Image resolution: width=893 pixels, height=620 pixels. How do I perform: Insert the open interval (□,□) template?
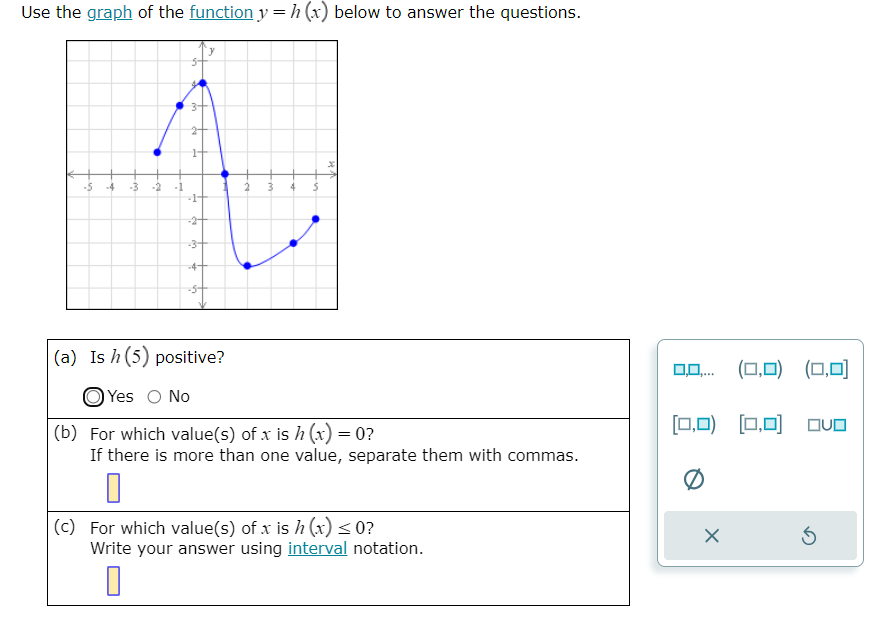[x=762, y=369]
